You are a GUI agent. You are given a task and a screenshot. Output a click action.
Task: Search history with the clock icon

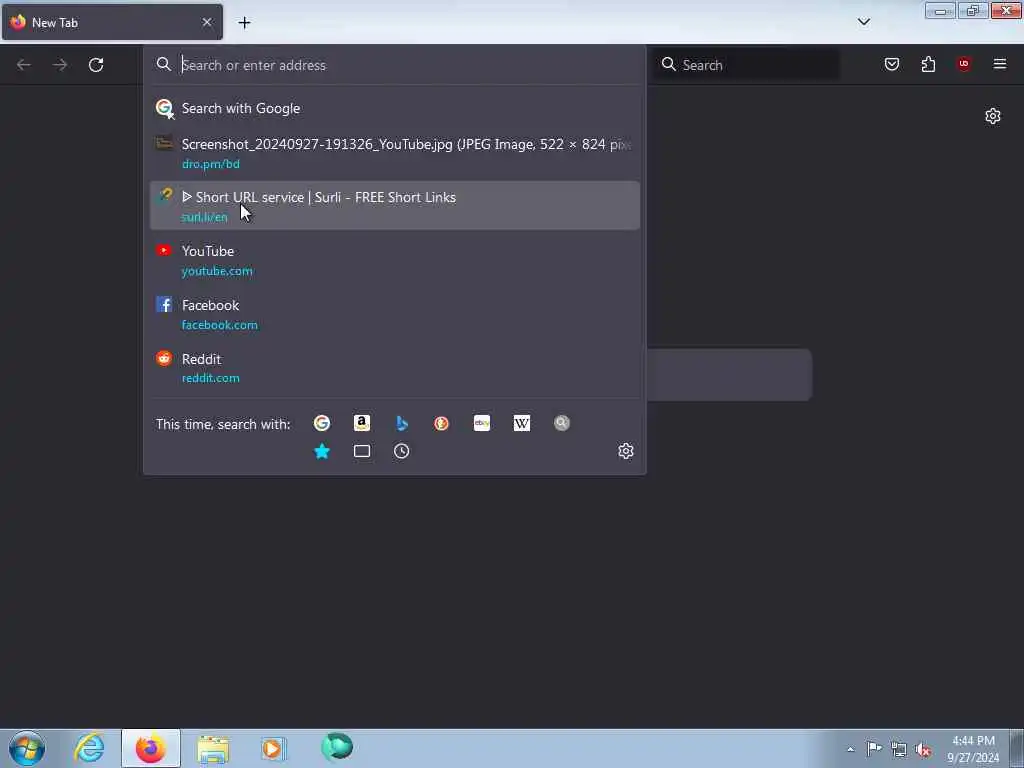tap(402, 451)
